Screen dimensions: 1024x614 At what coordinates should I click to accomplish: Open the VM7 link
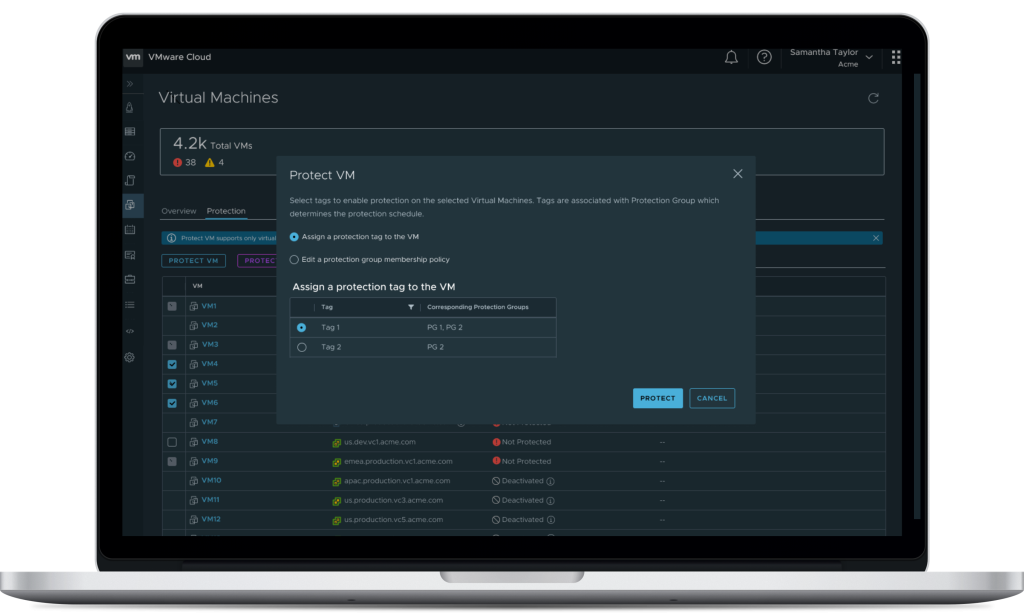coord(210,422)
